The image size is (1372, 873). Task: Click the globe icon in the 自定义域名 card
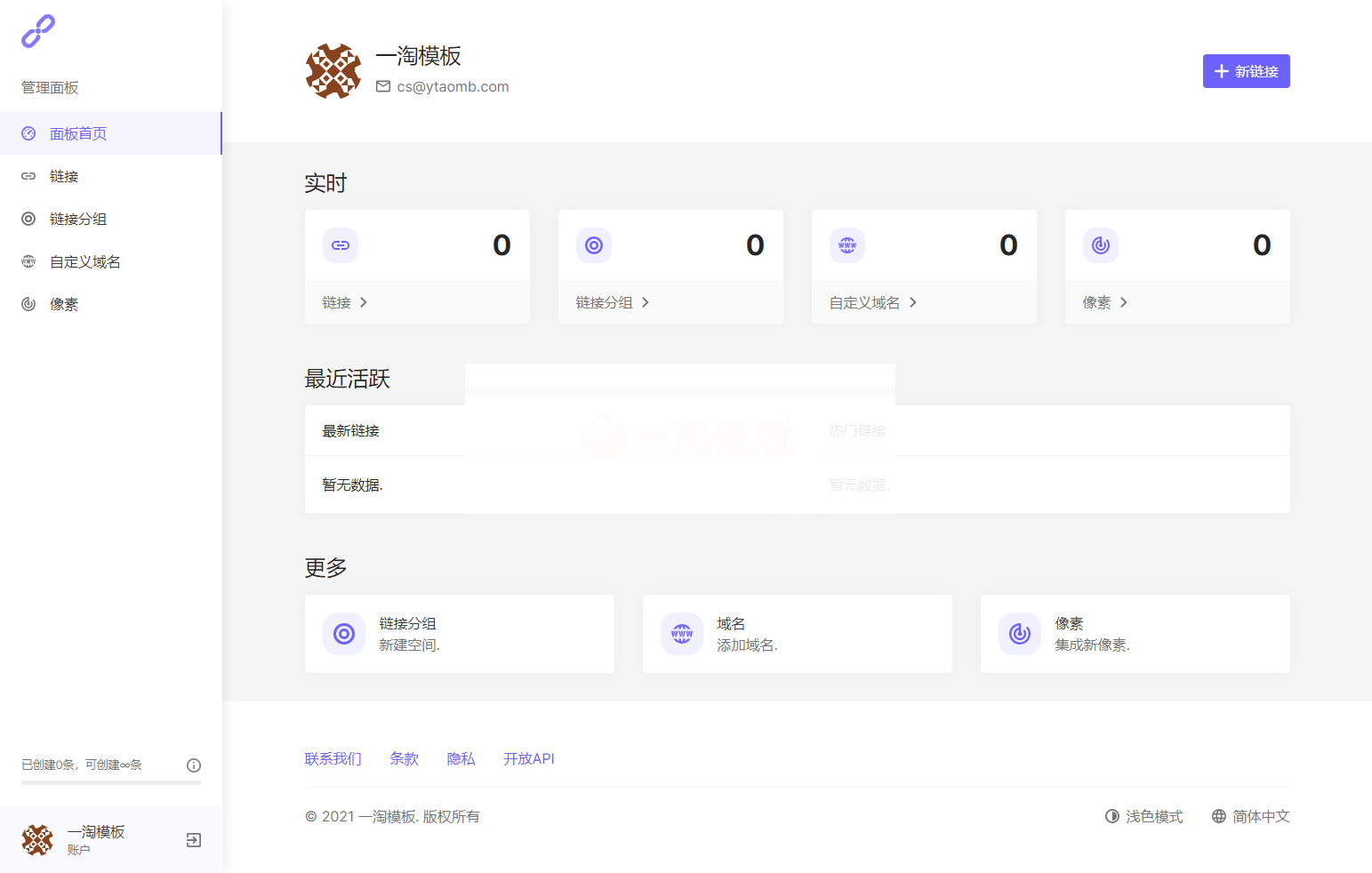(847, 245)
